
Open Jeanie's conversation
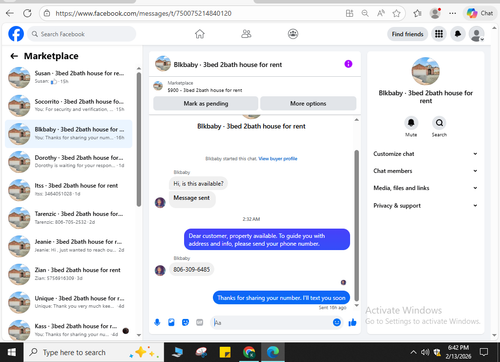pos(69,246)
